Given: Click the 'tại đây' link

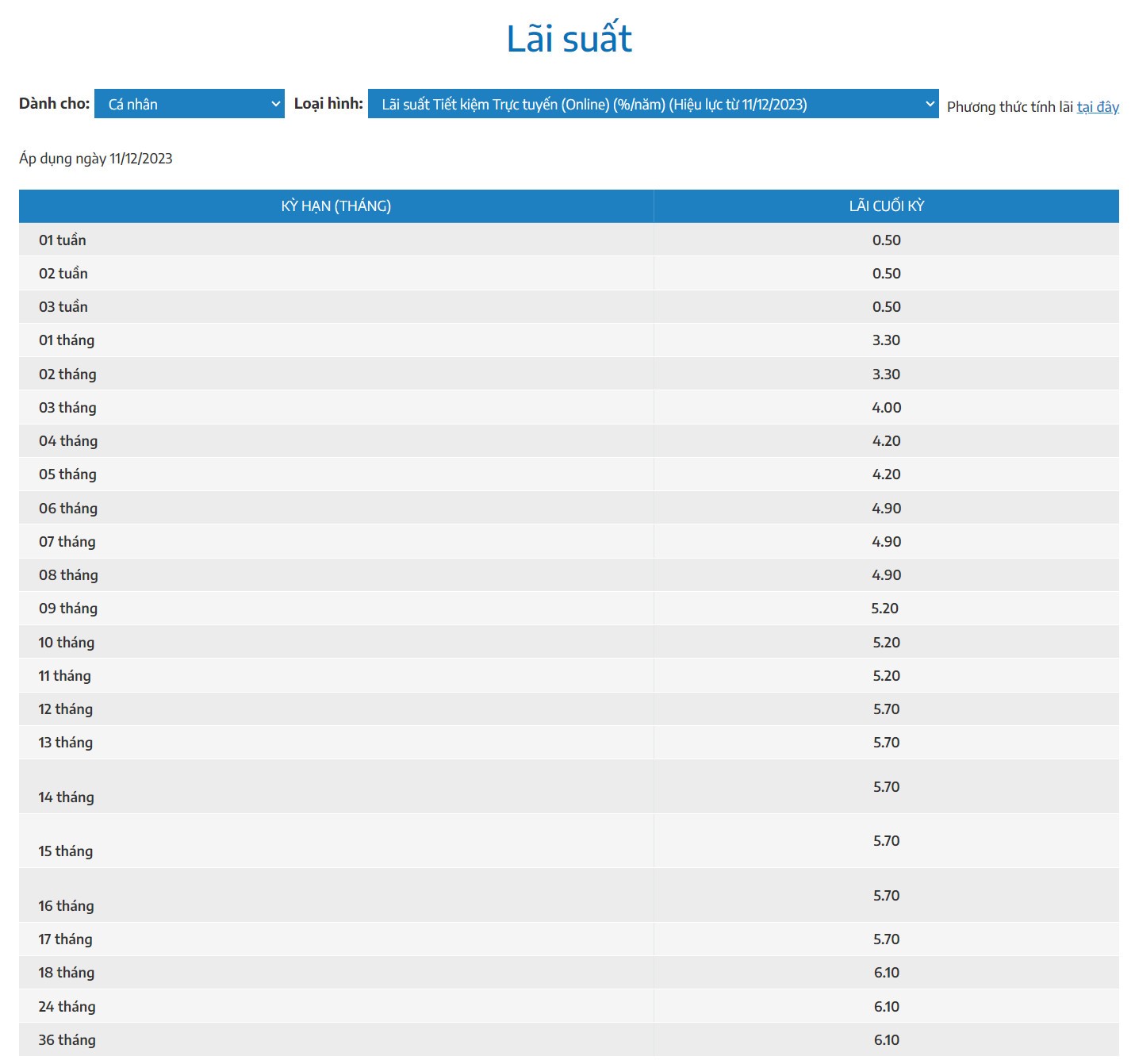Looking at the screenshot, I should click(x=1098, y=107).
